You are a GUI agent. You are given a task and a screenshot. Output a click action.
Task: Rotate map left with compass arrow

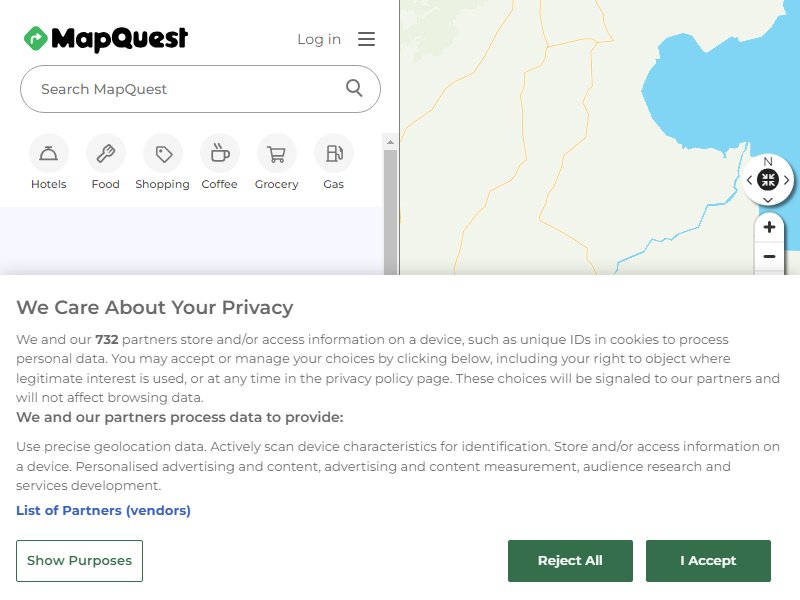[749, 180]
